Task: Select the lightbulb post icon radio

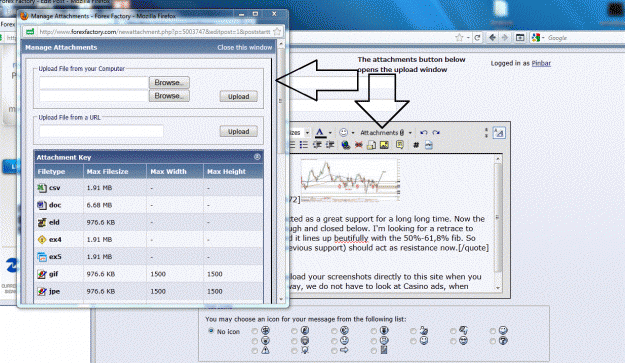Action: (294, 351)
